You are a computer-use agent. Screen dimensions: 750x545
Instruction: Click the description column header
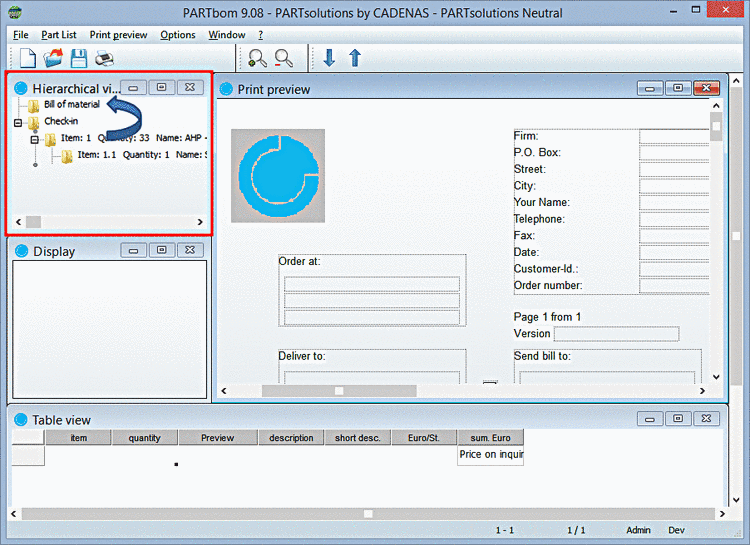(291, 438)
